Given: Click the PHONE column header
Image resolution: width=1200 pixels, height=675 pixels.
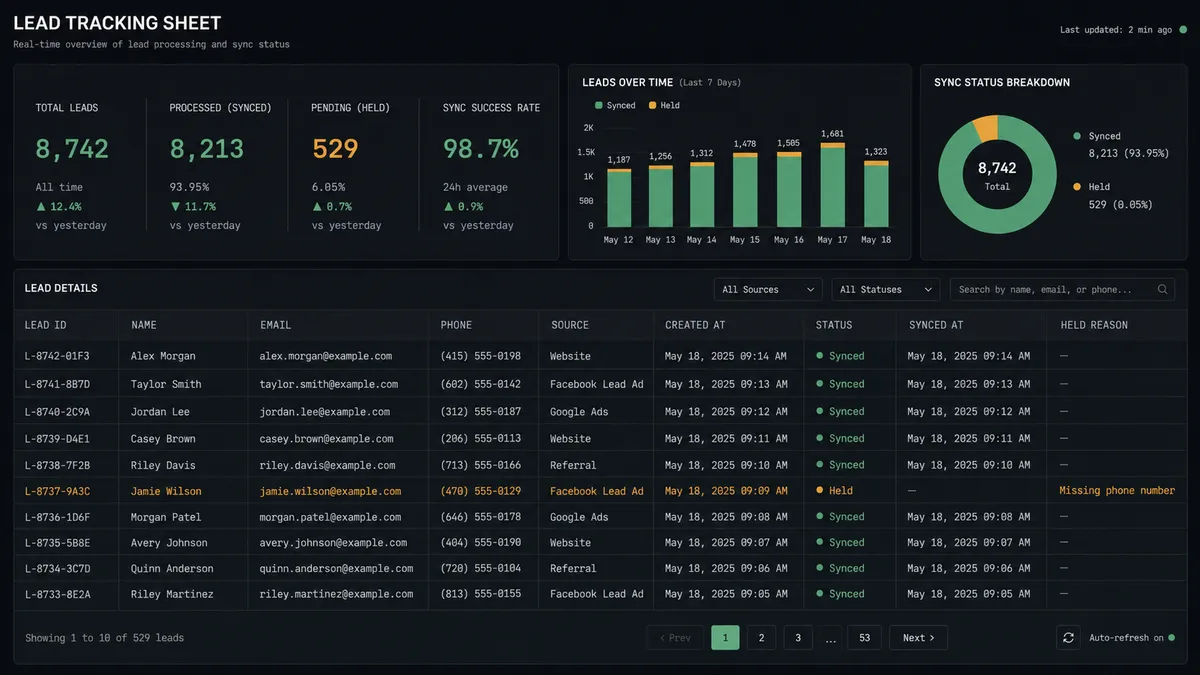Looking at the screenshot, I should (x=456, y=325).
